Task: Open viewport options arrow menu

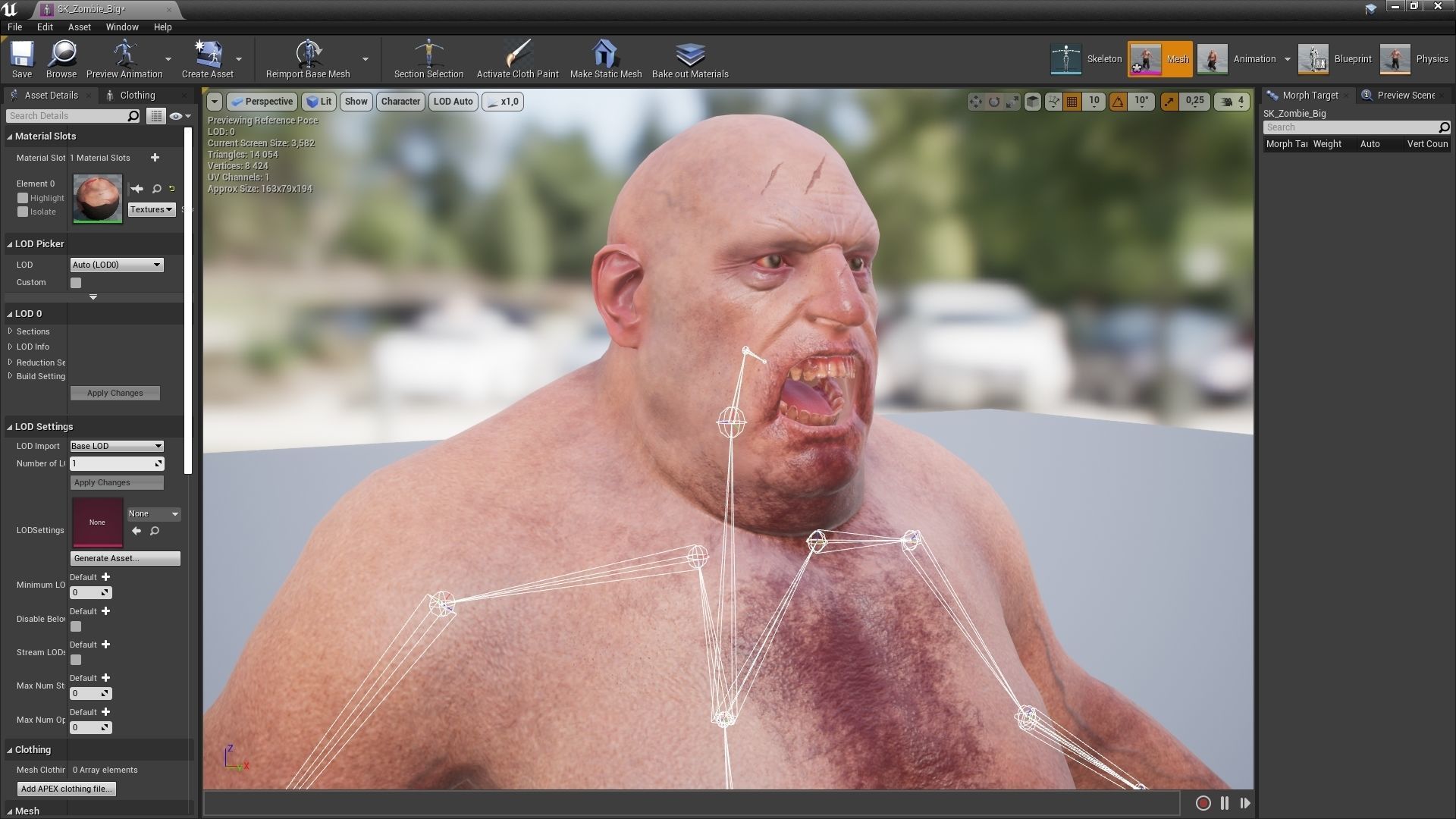Action: coord(215,102)
